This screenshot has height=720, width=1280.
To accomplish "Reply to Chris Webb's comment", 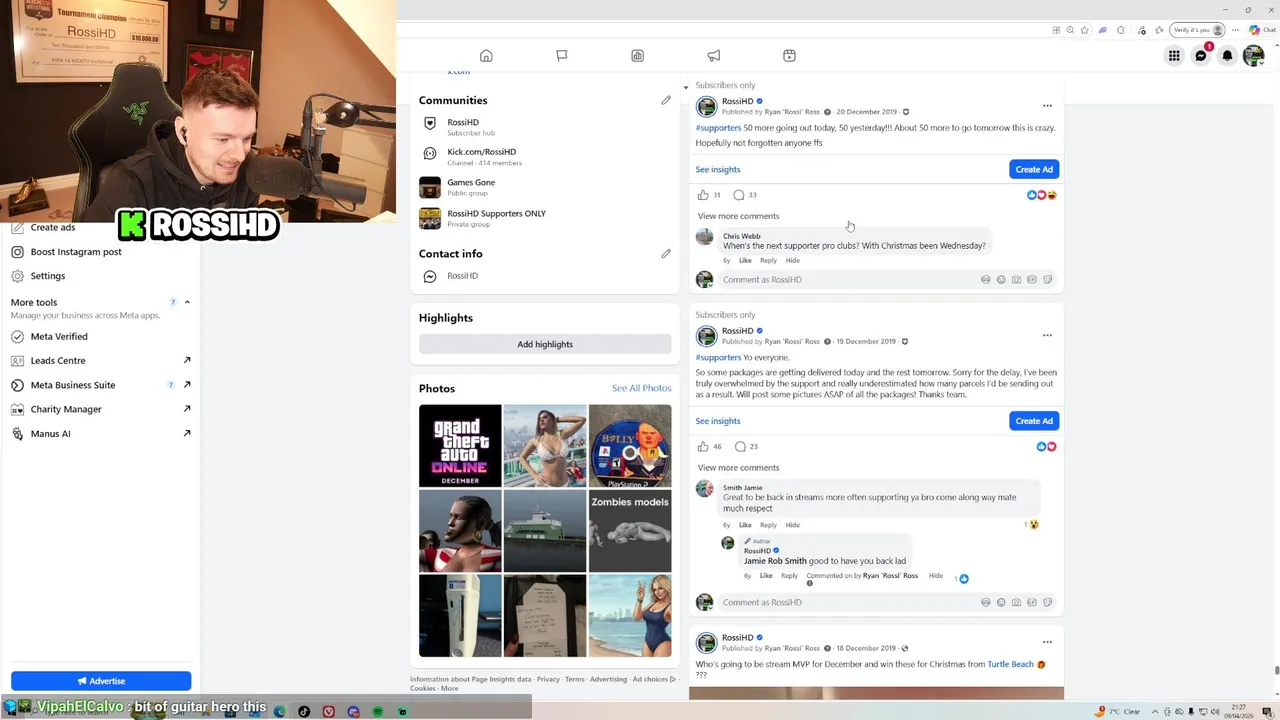I will (x=768, y=260).
